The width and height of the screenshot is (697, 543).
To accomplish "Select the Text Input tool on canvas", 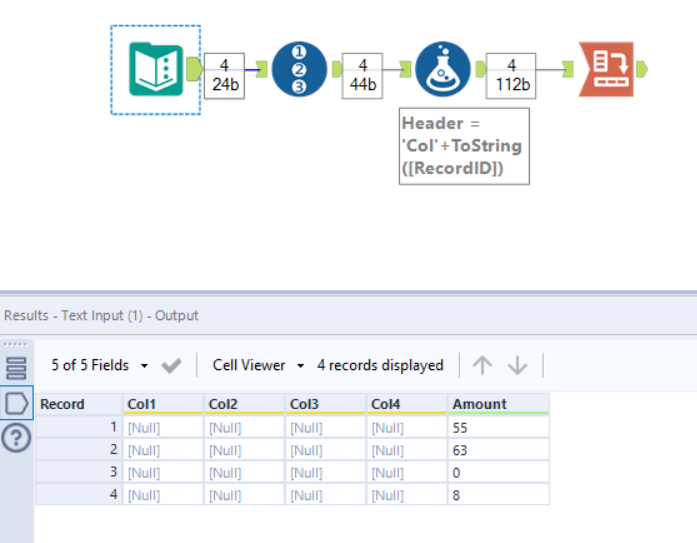I will (155, 69).
